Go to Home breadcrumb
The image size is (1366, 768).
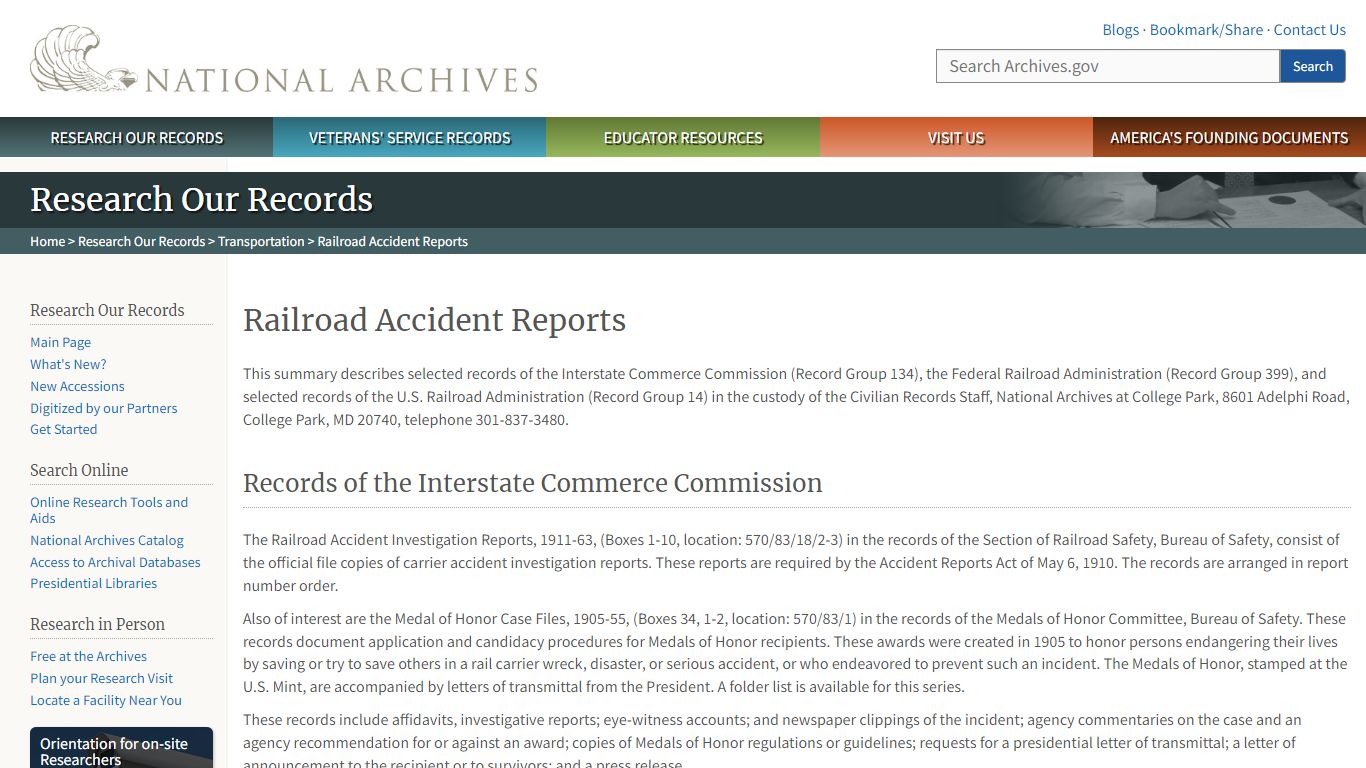[x=47, y=241]
